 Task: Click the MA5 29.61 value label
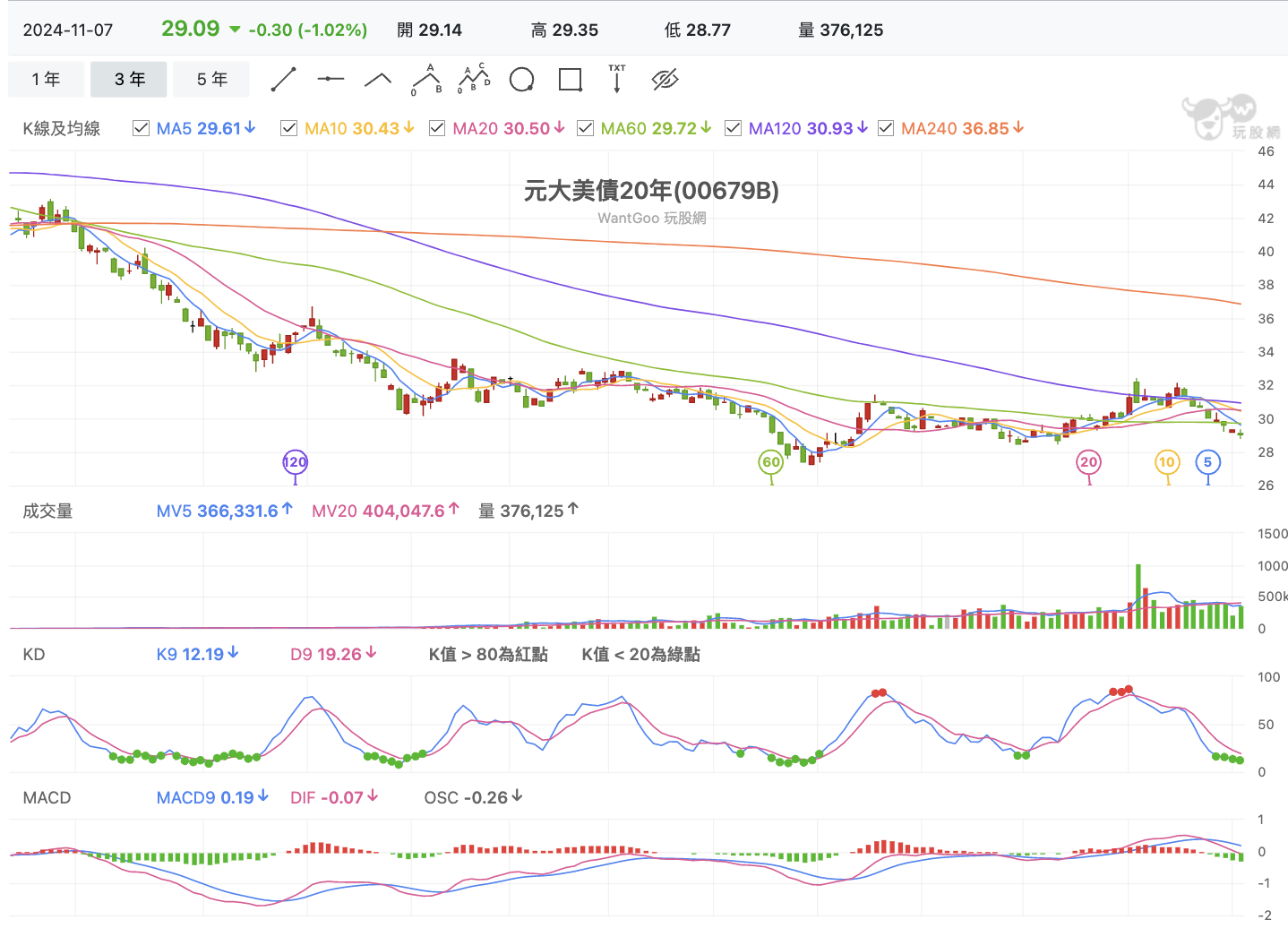coord(206,128)
